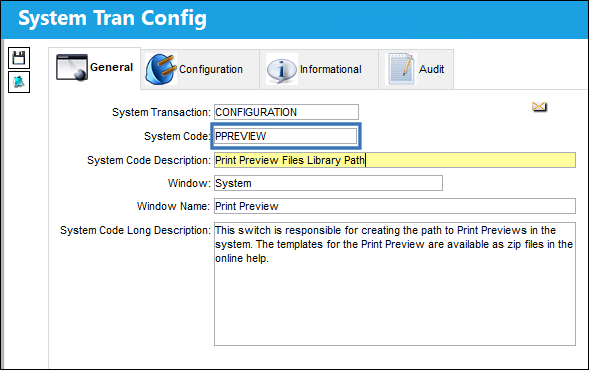This screenshot has width=589, height=370.
Task: Click the System Code field containing PPREVIEW
Action: pyautogui.click(x=285, y=136)
